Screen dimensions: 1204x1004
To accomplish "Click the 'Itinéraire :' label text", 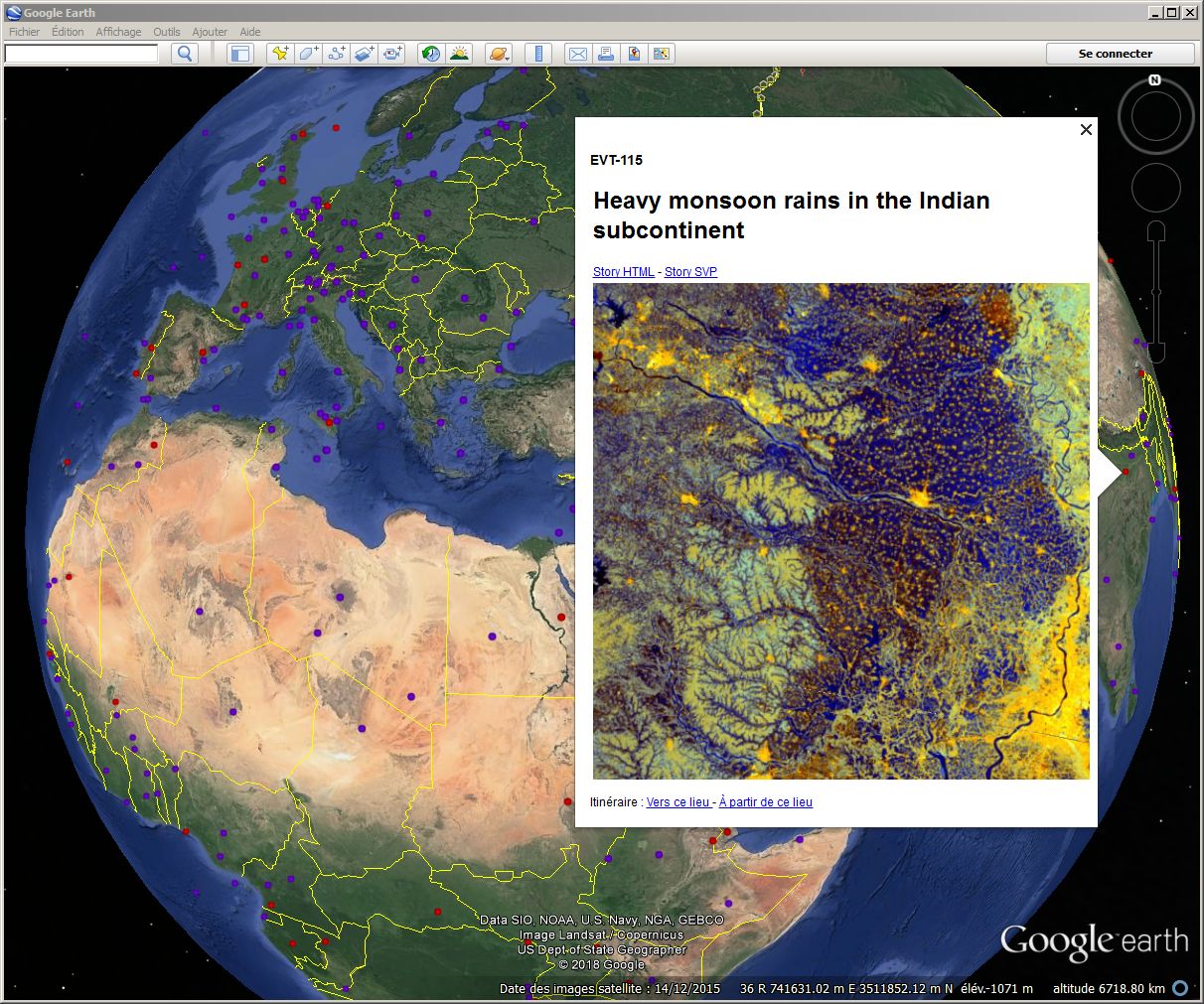I will click(616, 802).
